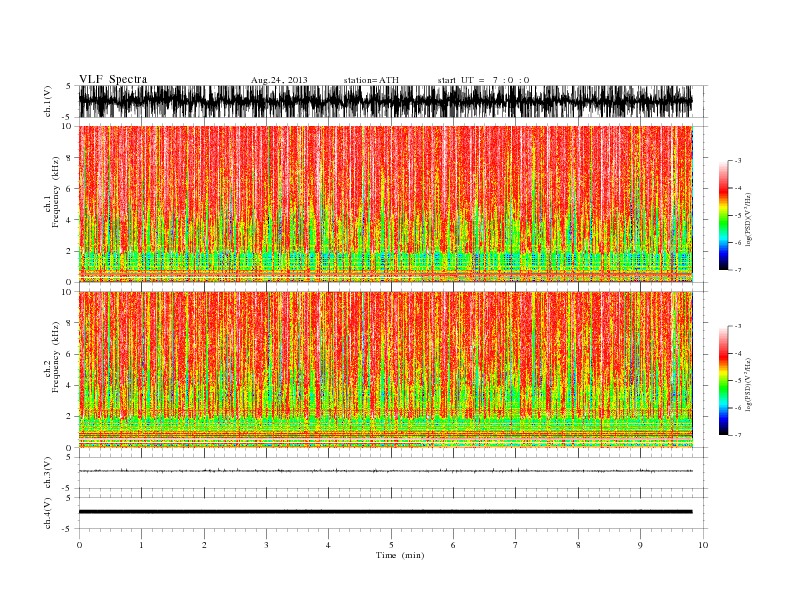This screenshot has width=792, height=612.
Task: Click the time axis tick label '5'
Action: [391, 545]
